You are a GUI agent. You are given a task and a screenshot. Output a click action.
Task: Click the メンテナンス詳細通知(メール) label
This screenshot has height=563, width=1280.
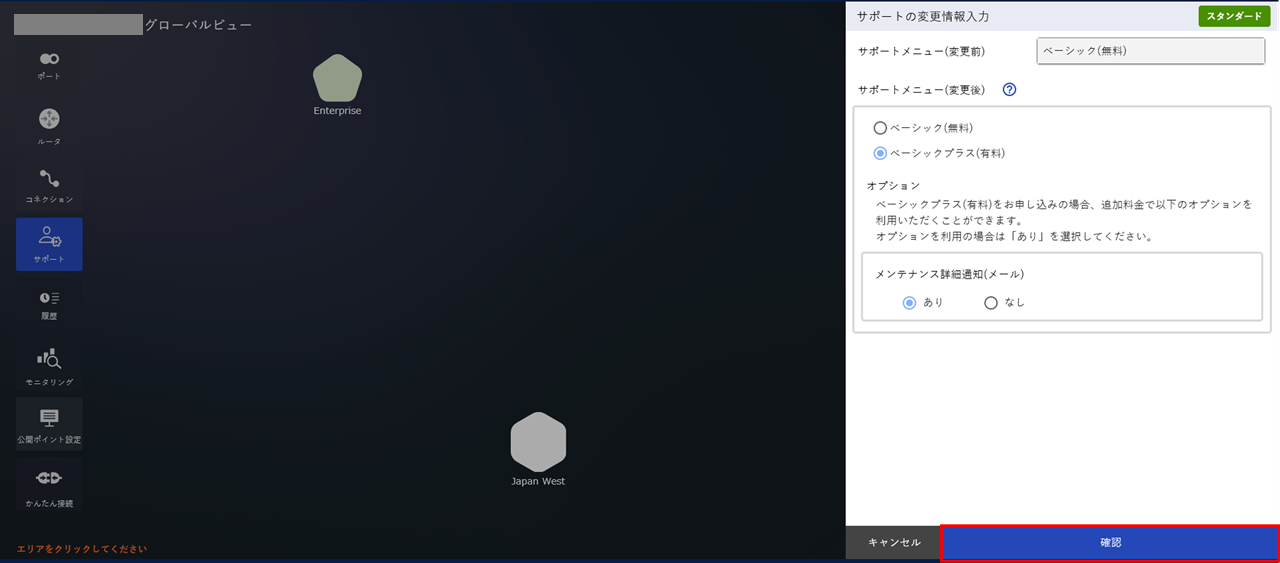tap(949, 273)
